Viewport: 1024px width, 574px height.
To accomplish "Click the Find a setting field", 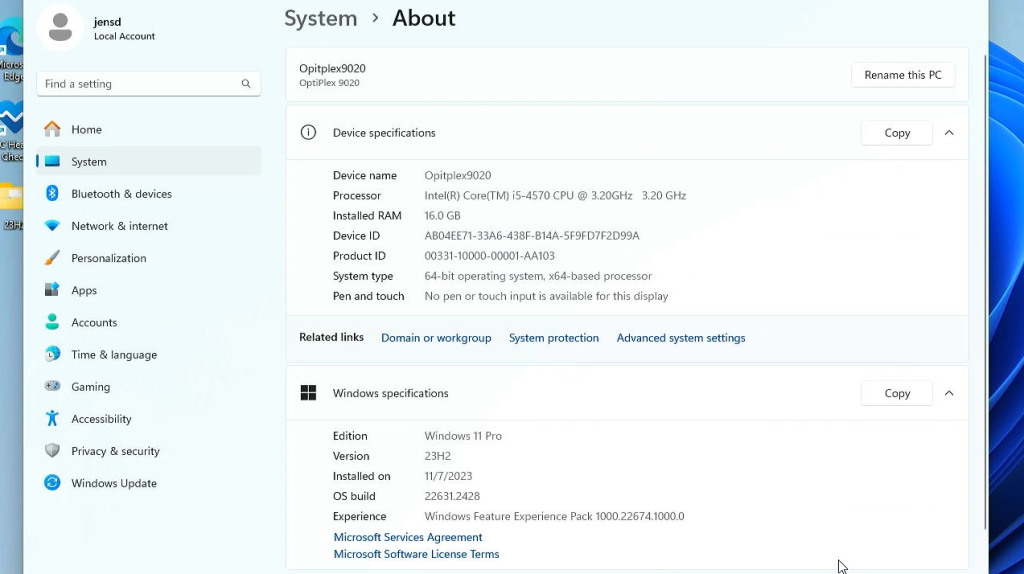I will 149,84.
